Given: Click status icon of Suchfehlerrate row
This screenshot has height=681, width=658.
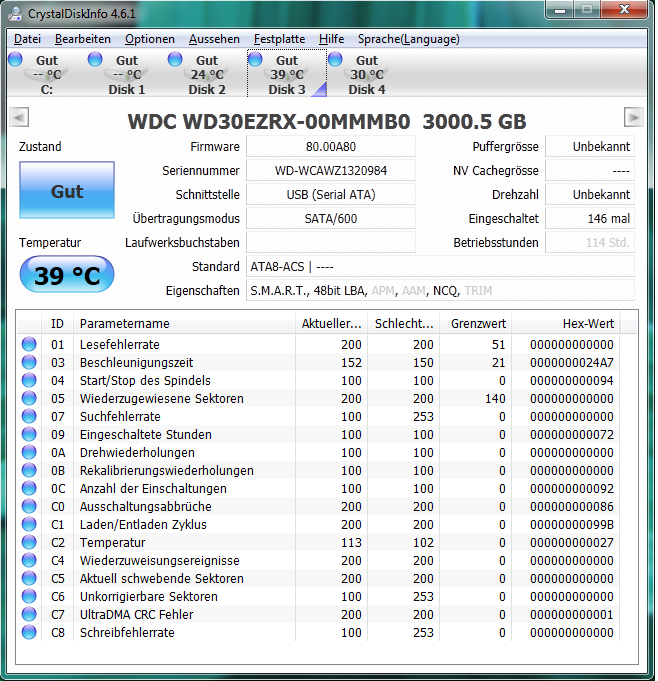Looking at the screenshot, I should pos(29,416).
